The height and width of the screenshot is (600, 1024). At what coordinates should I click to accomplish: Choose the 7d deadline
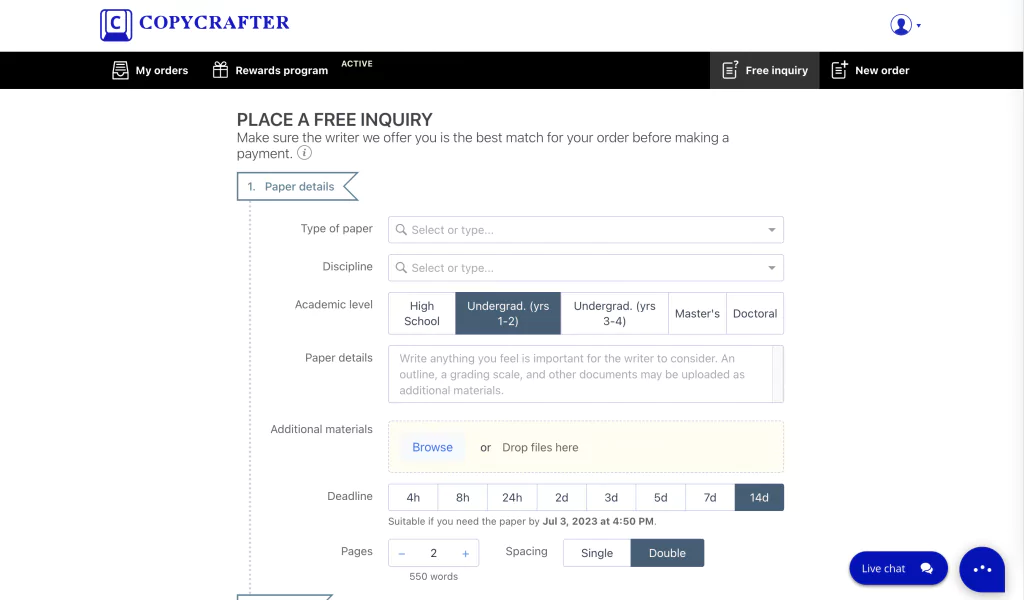tap(710, 497)
